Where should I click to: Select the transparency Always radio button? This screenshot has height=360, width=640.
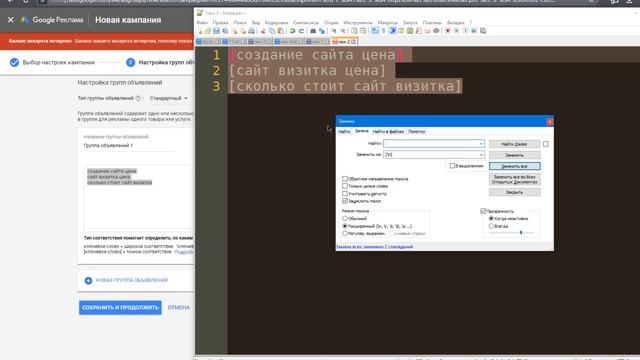click(491, 226)
